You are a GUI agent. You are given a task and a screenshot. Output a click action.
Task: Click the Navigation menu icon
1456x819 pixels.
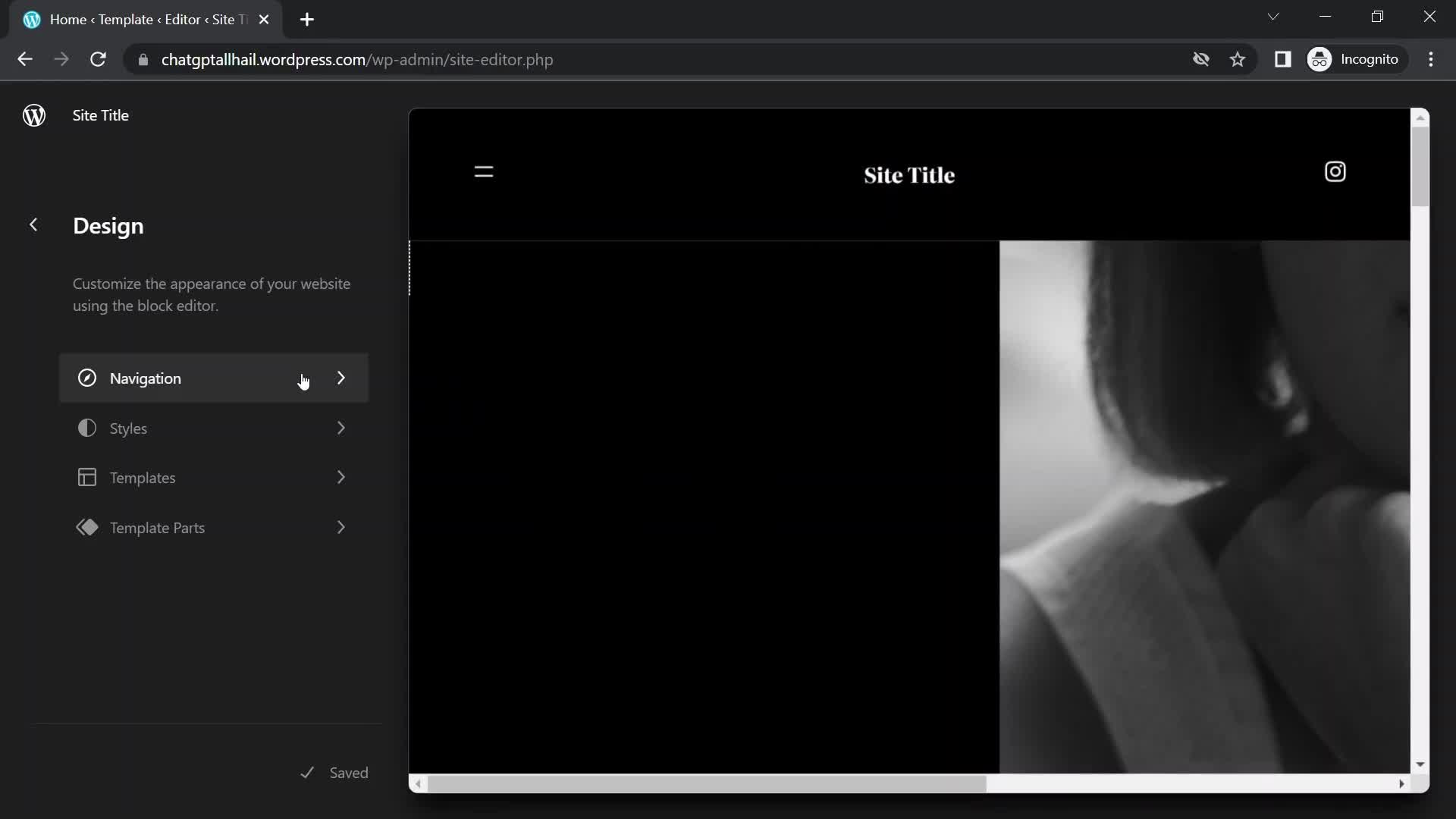[87, 378]
